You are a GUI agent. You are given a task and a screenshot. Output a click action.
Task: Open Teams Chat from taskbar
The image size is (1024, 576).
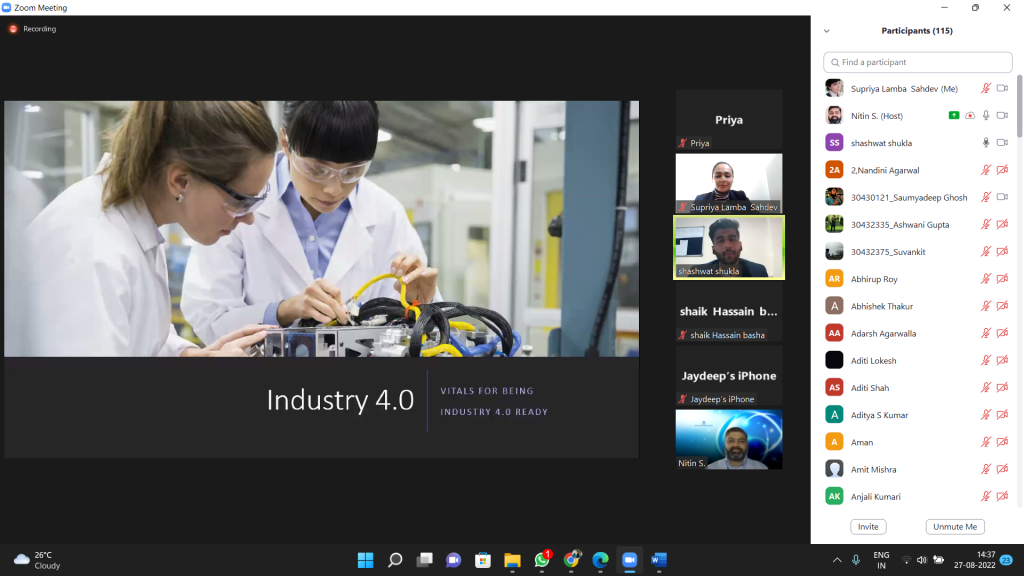(x=453, y=560)
